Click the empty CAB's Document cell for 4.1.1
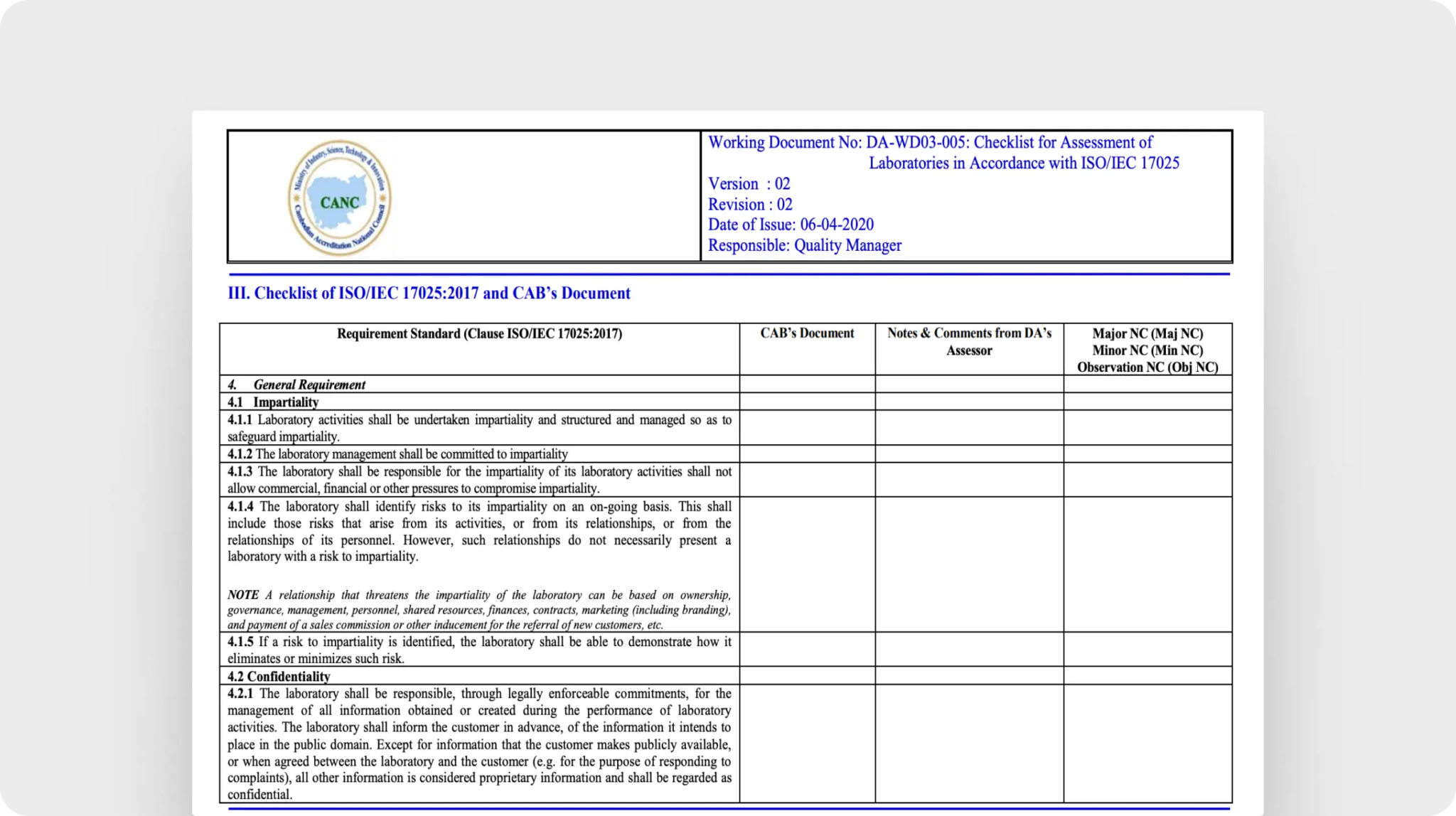Image resolution: width=1456 pixels, height=816 pixels. pos(807,428)
